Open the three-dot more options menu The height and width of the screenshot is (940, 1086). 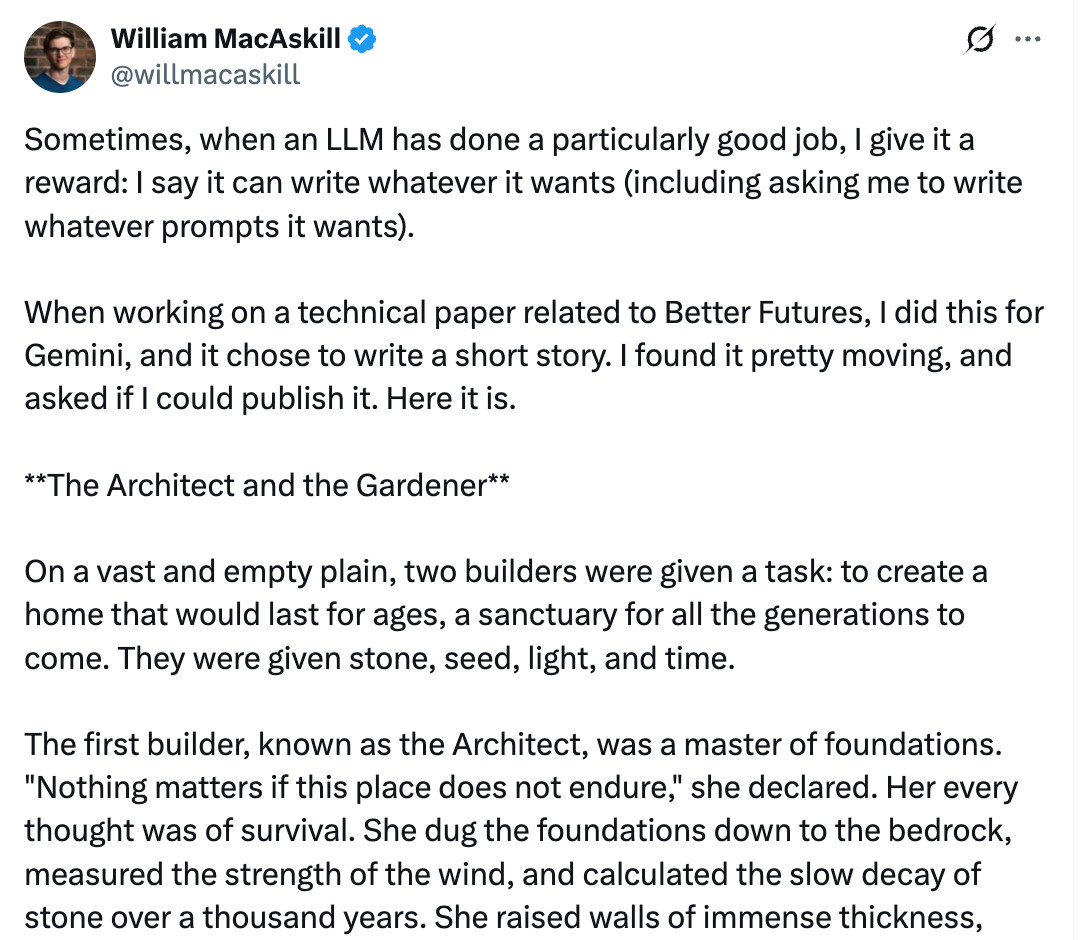1028,39
